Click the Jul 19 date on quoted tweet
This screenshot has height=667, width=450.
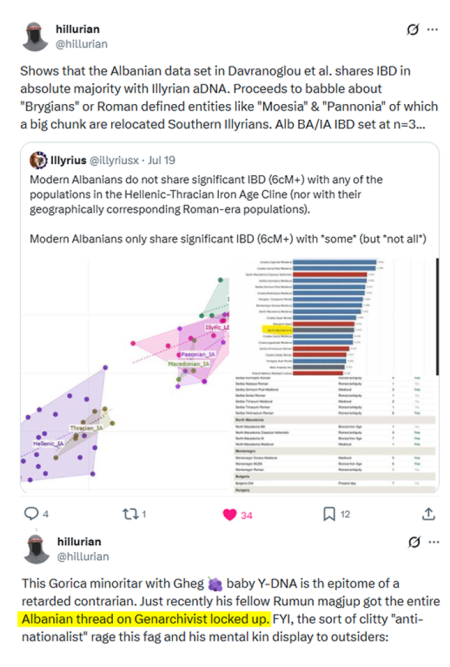[x=162, y=160]
